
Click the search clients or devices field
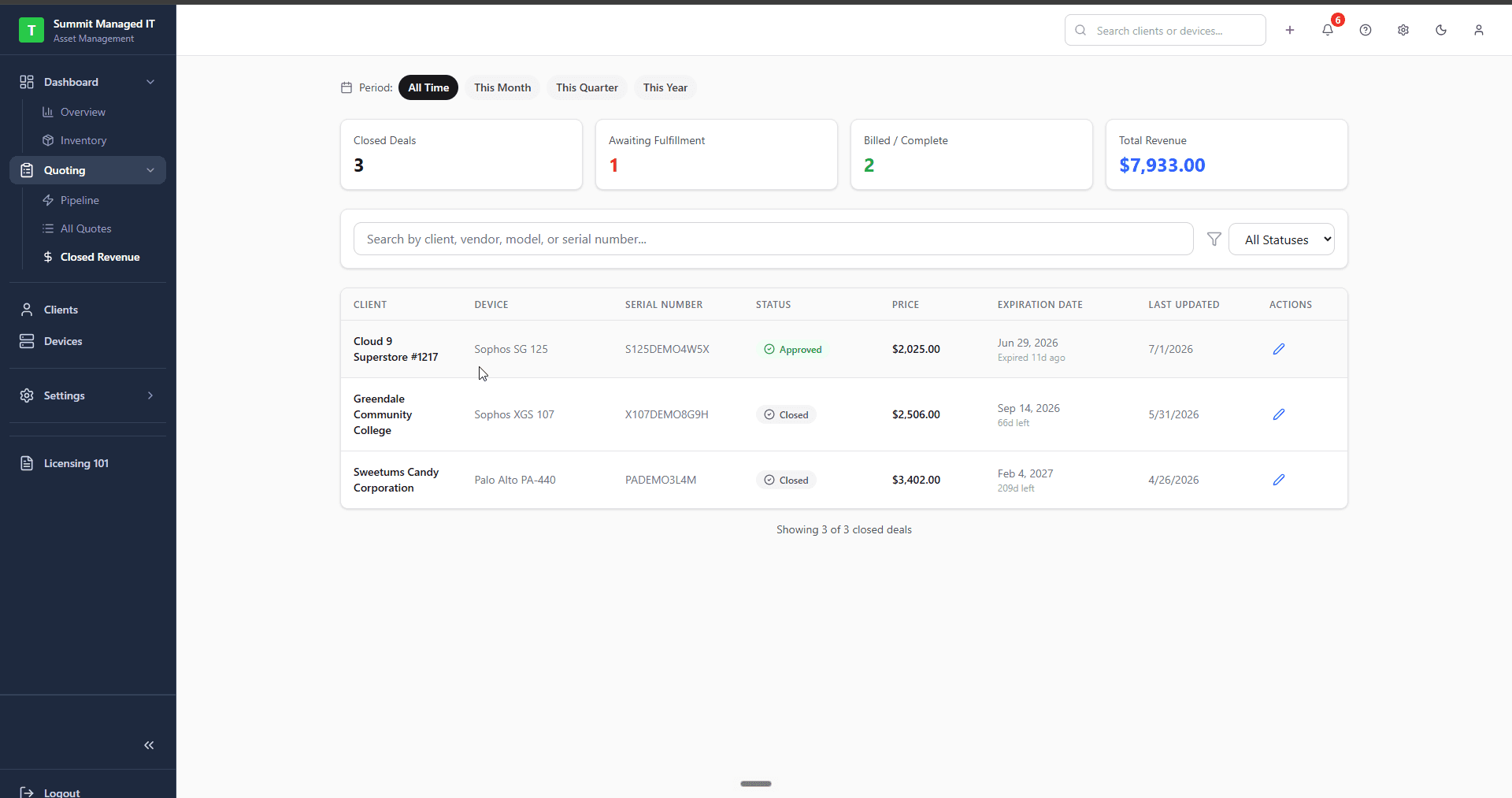[x=1165, y=30]
